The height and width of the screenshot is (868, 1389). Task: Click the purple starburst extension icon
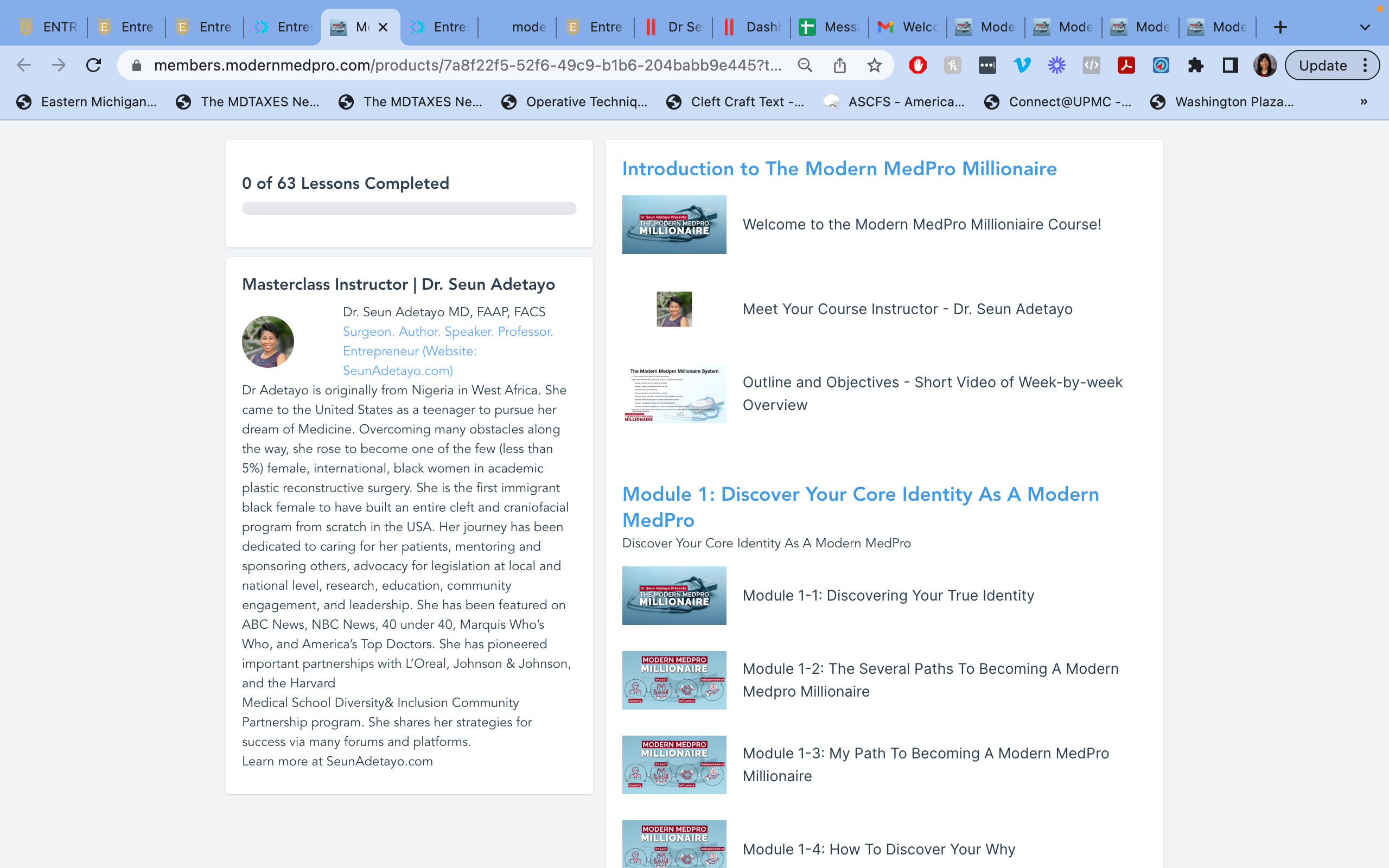1057,66
